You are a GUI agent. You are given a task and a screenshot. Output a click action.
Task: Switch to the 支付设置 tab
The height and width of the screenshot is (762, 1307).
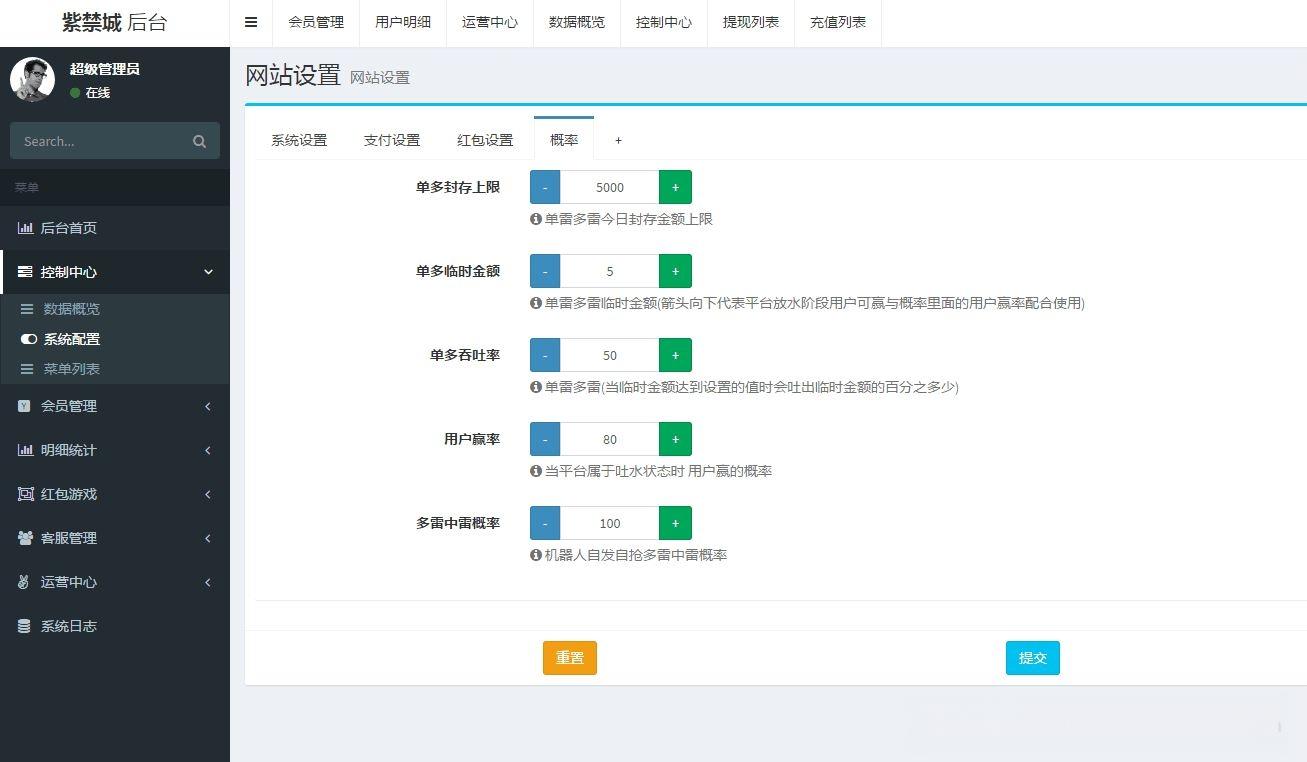[391, 140]
